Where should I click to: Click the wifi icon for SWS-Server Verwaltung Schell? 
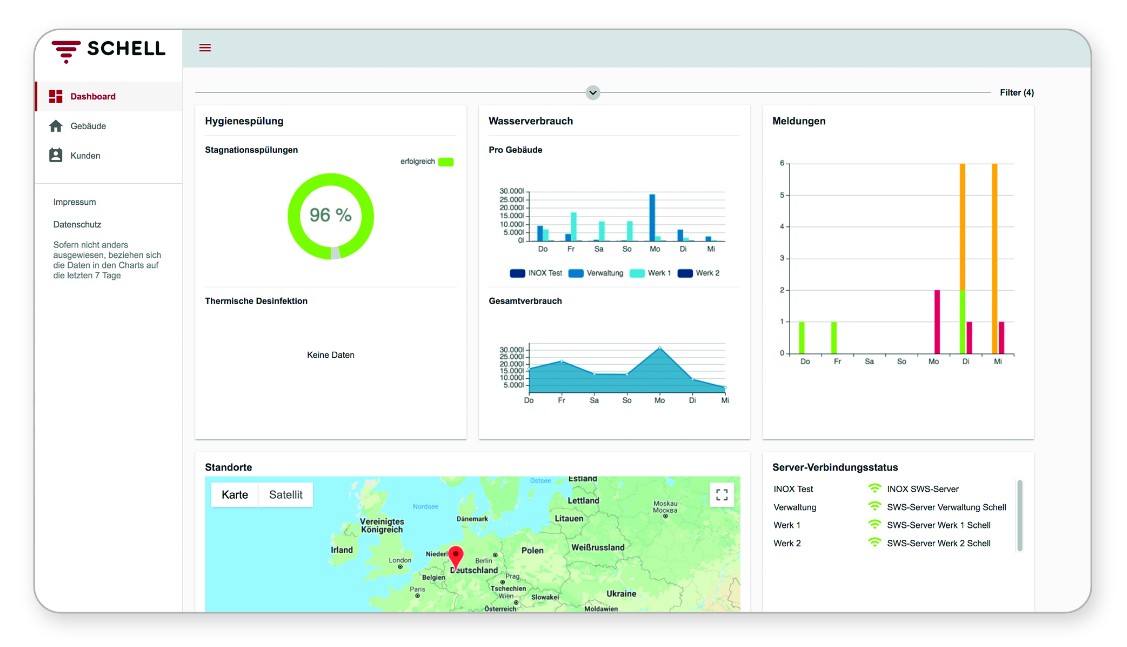point(875,506)
